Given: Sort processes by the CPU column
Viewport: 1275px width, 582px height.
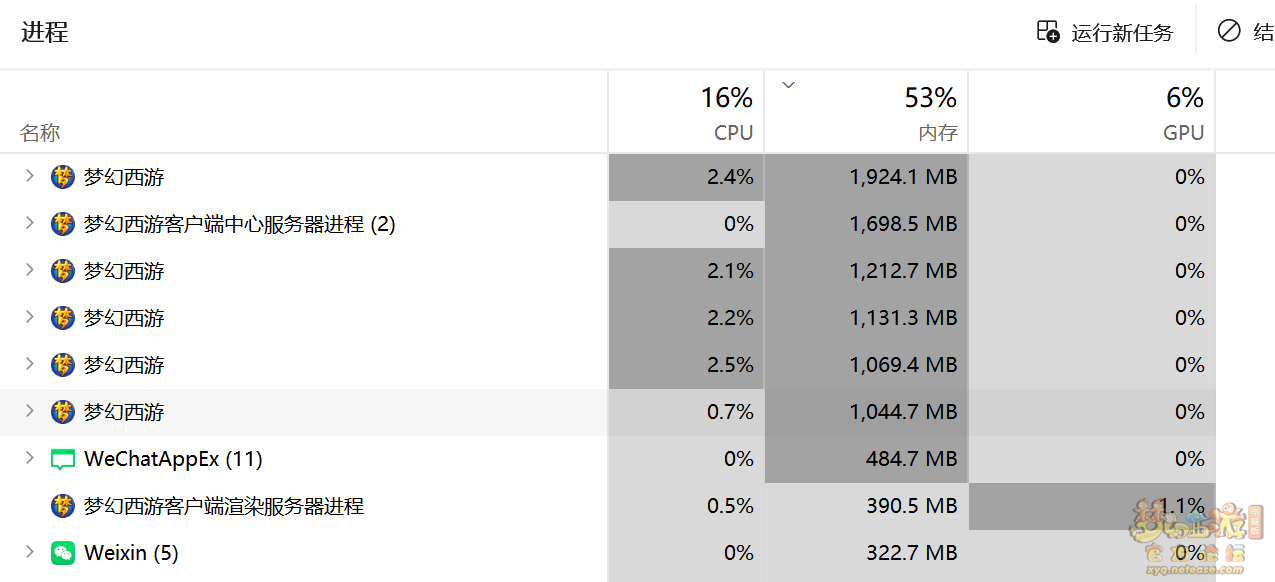Looking at the screenshot, I should (x=733, y=133).
